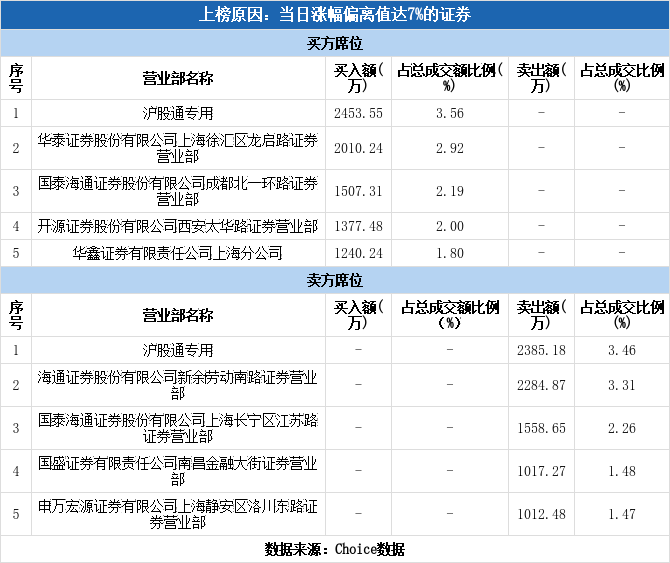Click the title 上榜原因：当日涨幅偏离值达7%的证券
The width and height of the screenshot is (670, 563).
point(335,15)
